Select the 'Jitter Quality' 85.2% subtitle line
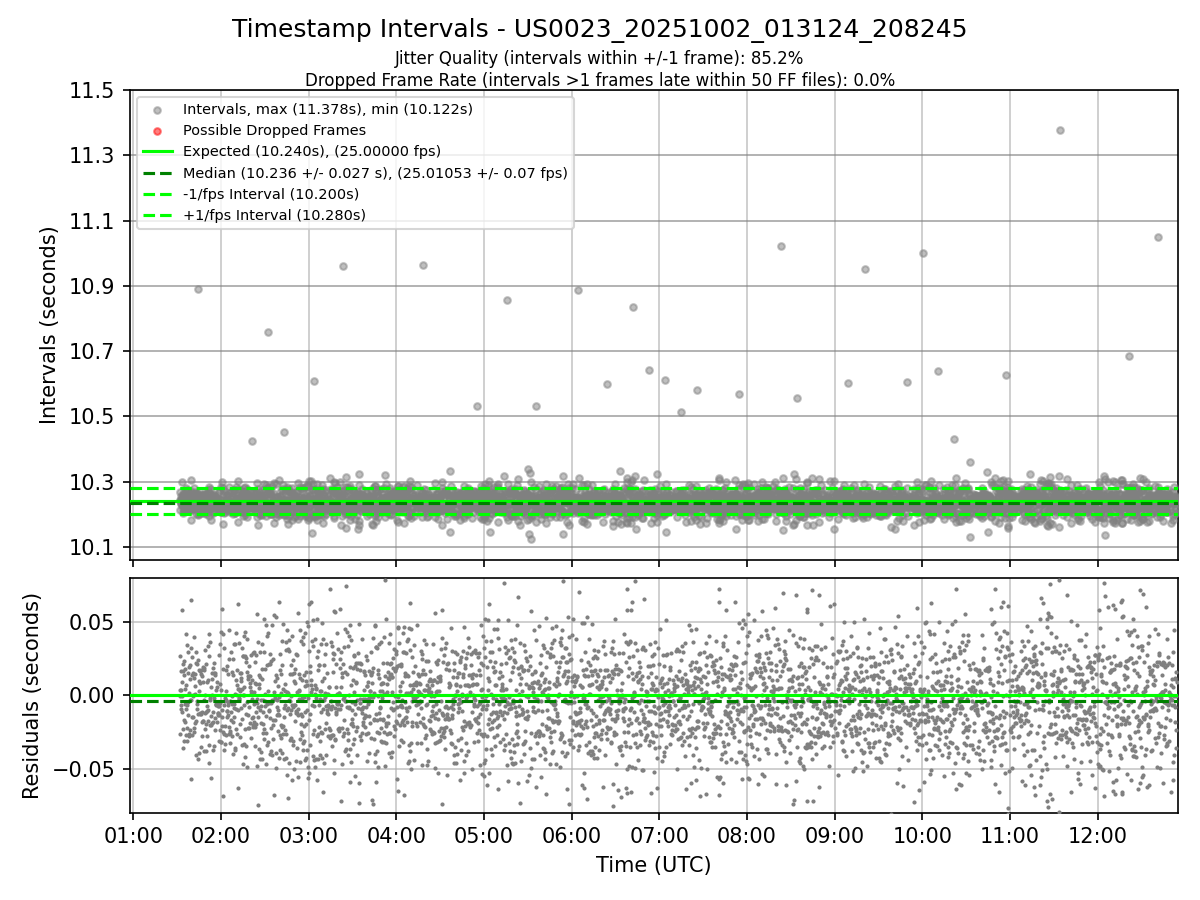 point(599,58)
